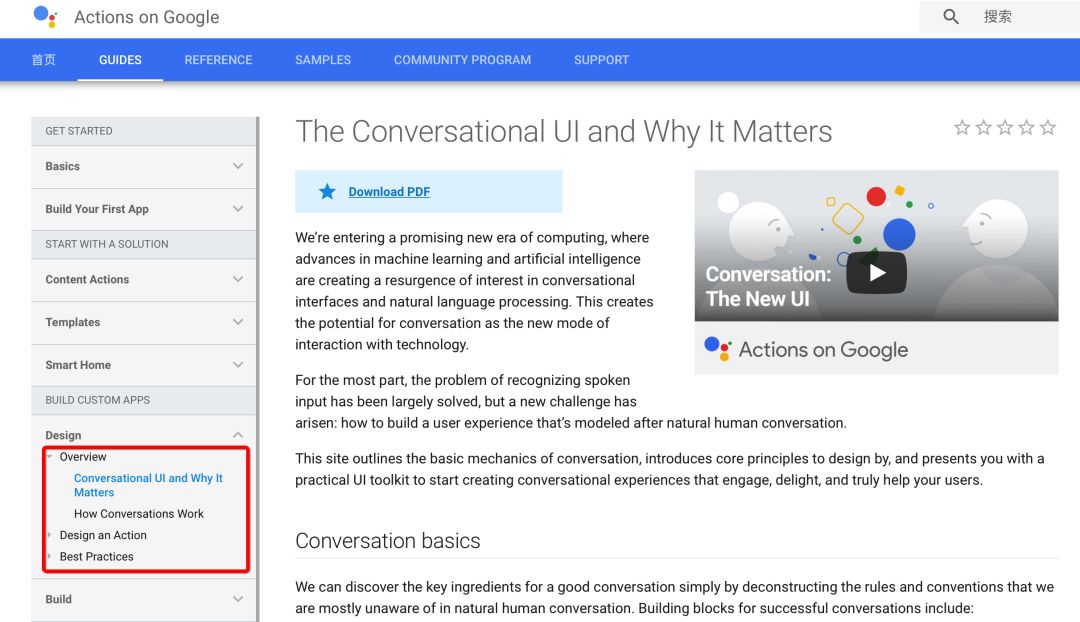
Task: Click the video thumbnail title text
Action: 768,287
